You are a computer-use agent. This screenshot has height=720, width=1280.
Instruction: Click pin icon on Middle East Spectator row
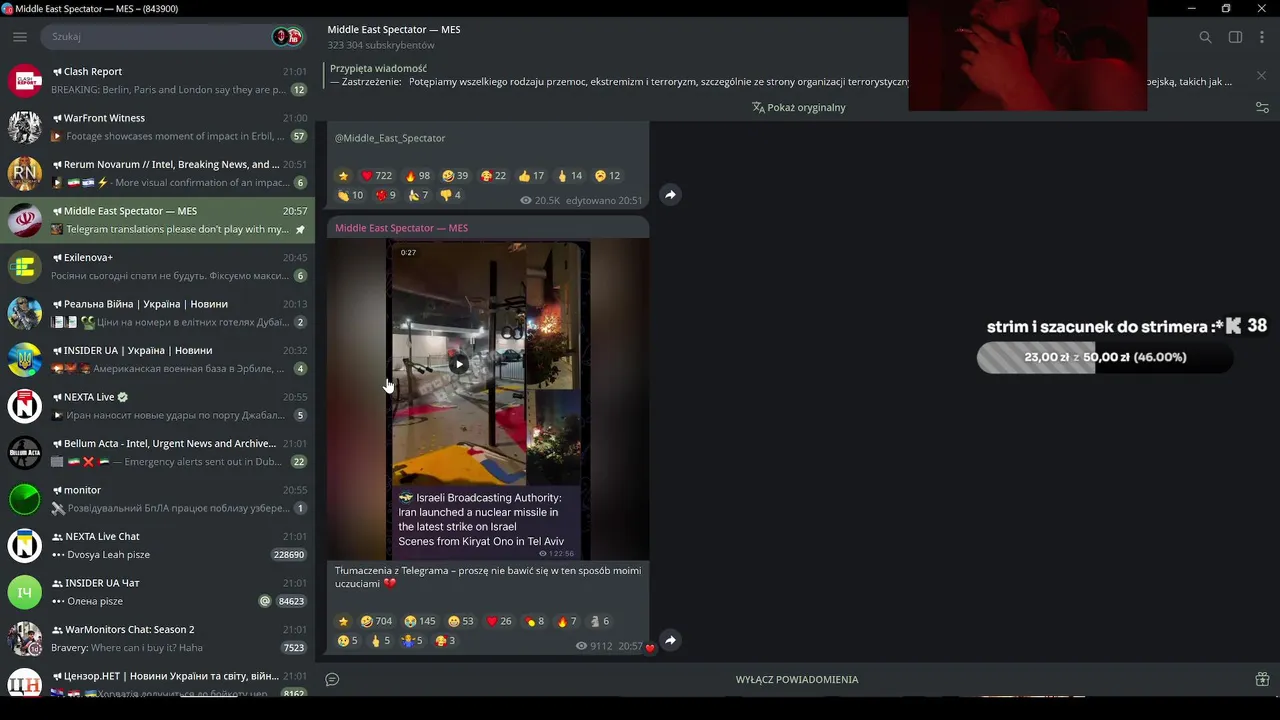[x=300, y=230]
